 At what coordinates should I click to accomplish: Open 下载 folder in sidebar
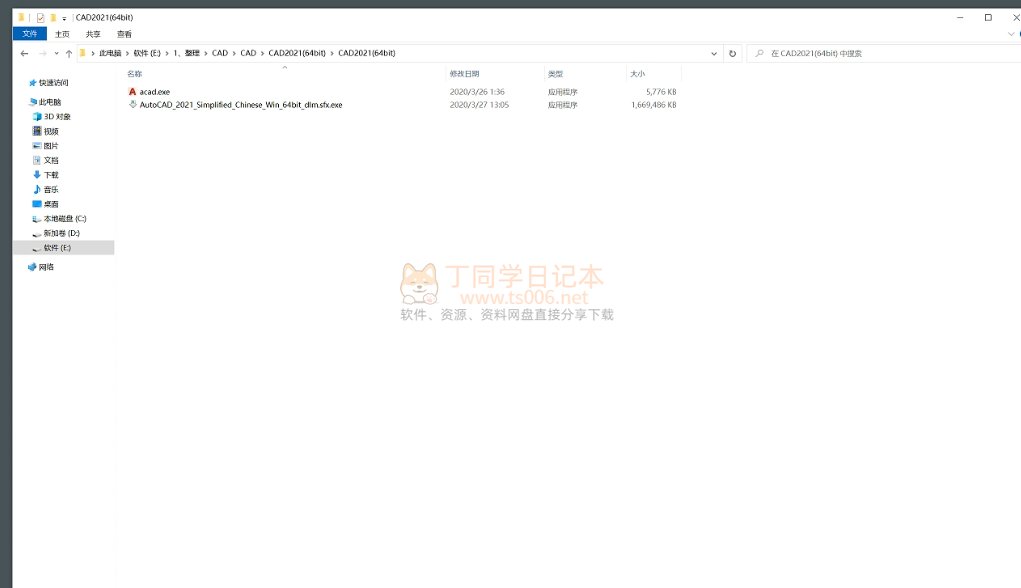click(x=51, y=175)
